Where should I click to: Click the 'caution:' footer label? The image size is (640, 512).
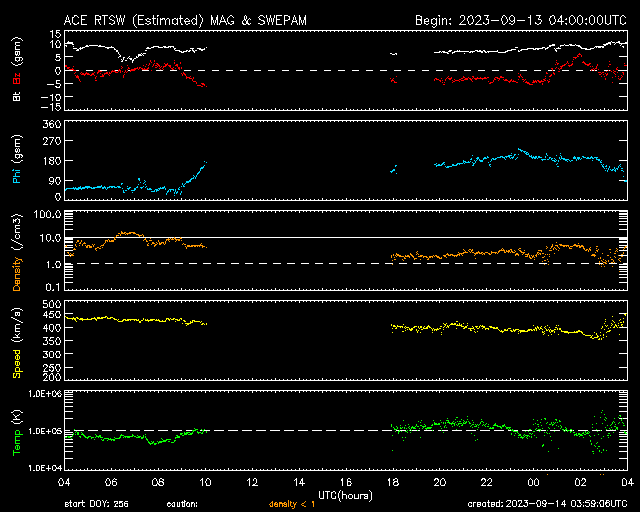point(182,504)
